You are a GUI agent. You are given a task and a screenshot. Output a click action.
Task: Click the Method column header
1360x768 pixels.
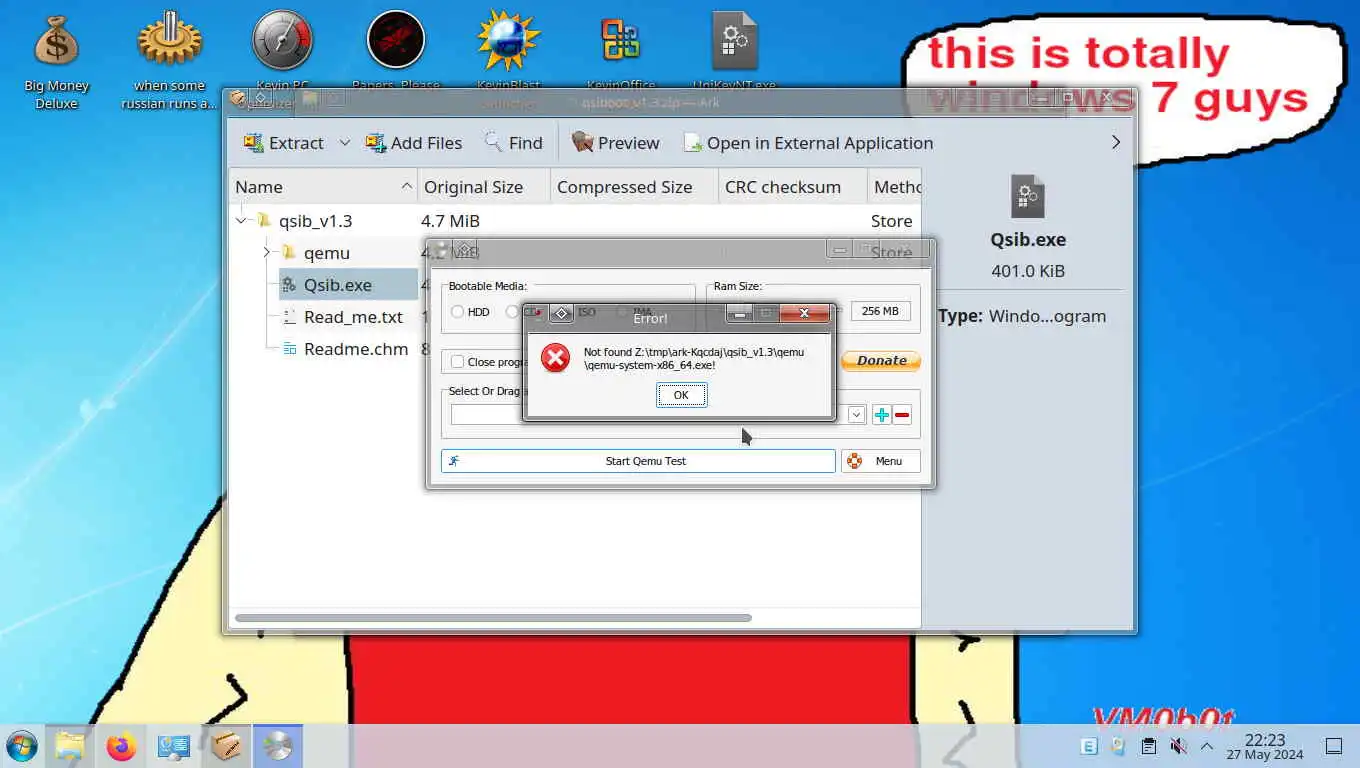pos(895,187)
